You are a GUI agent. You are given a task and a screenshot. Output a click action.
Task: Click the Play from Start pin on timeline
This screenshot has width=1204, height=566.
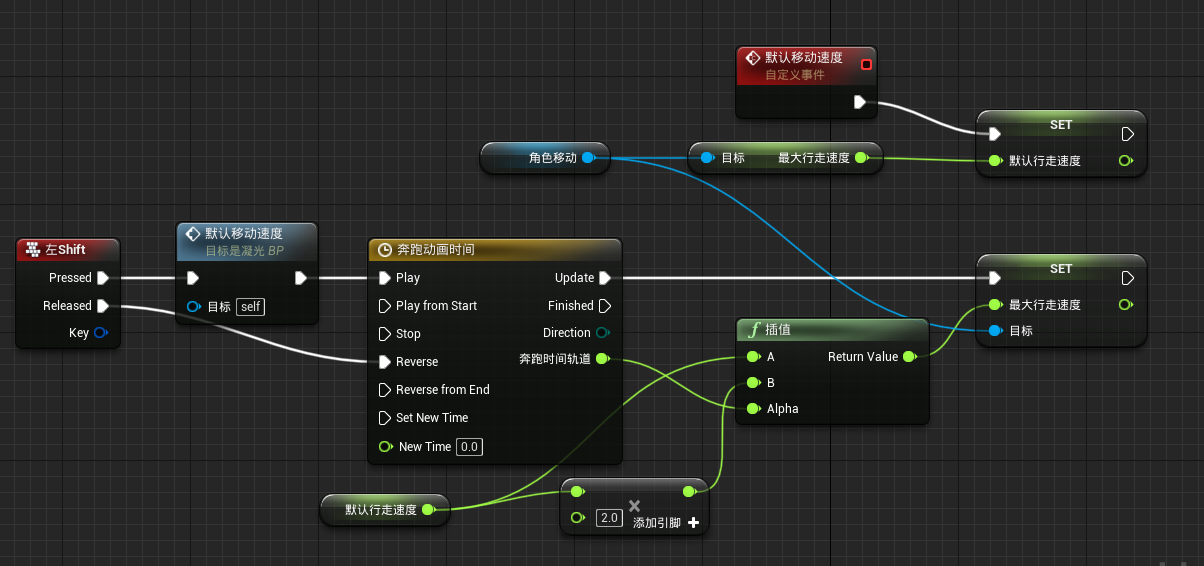tap(385, 306)
